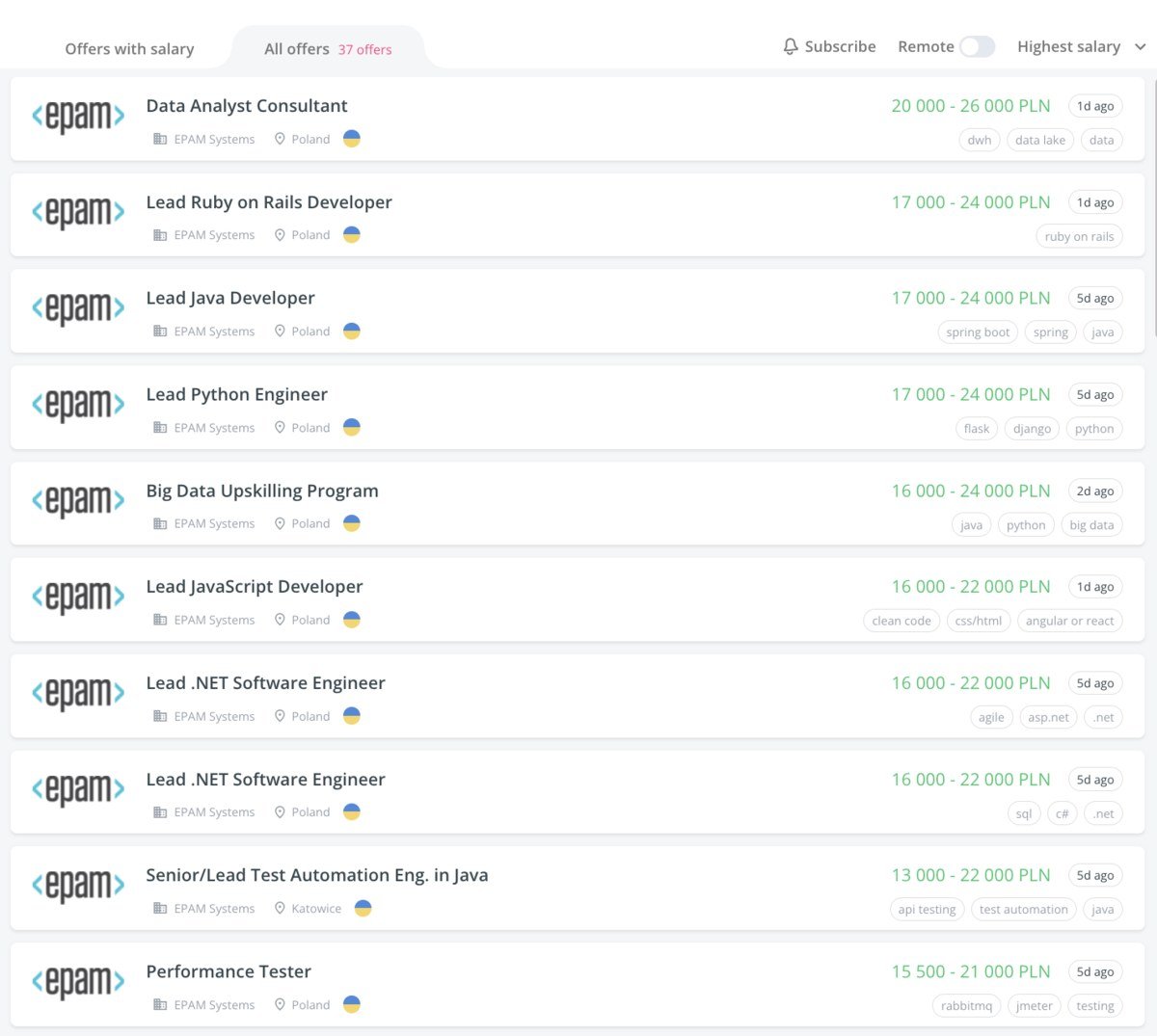Click location pin icon on Katowice offer
Image resolution: width=1157 pixels, height=1036 pixels.
point(280,908)
